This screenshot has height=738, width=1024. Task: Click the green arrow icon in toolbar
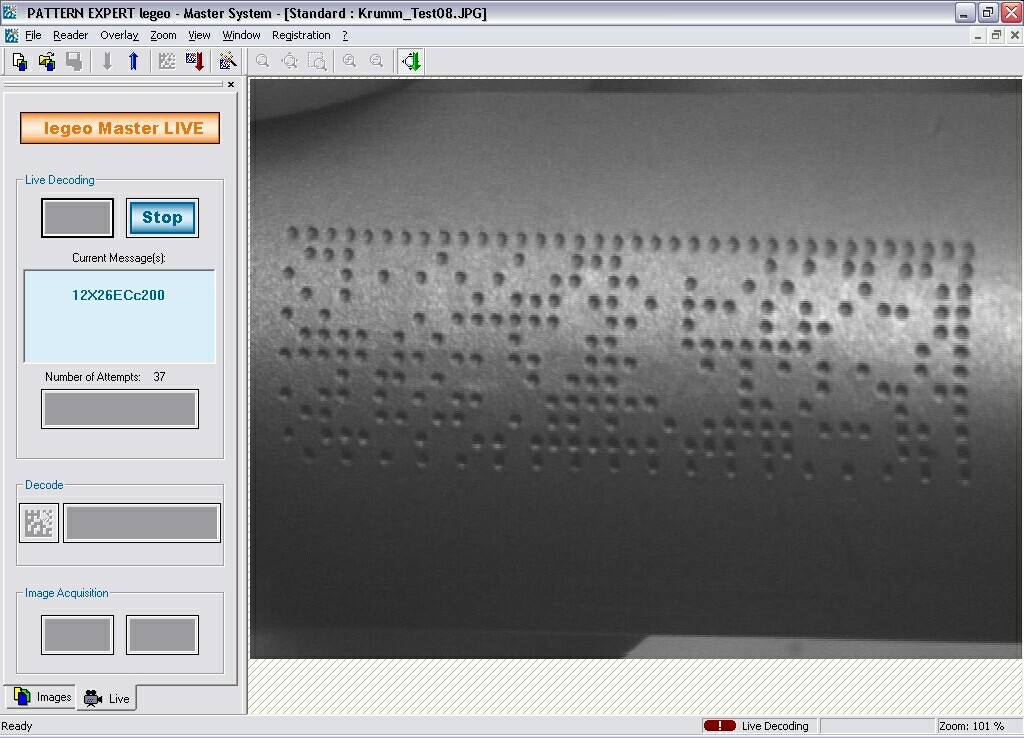[411, 62]
